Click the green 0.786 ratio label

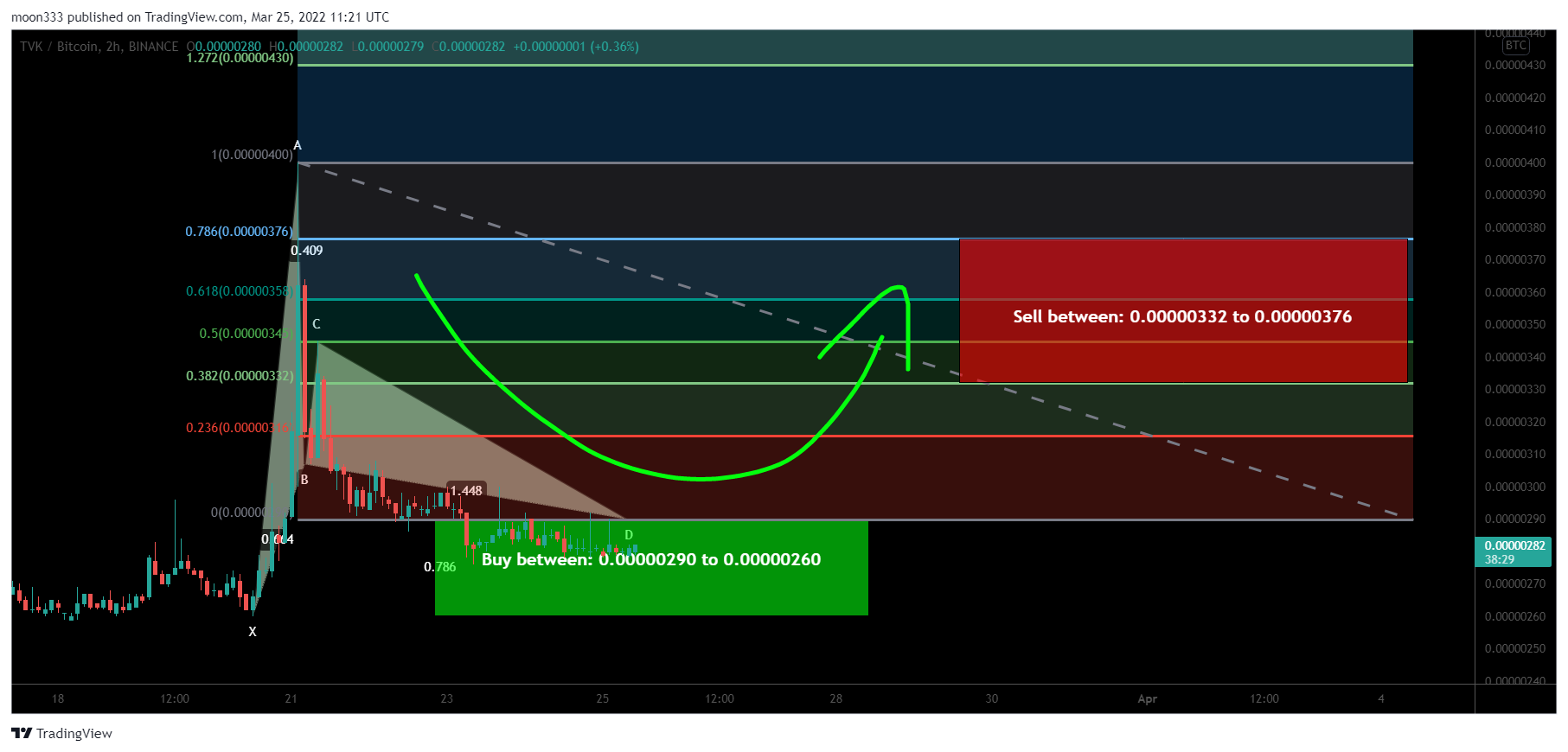[x=439, y=567]
